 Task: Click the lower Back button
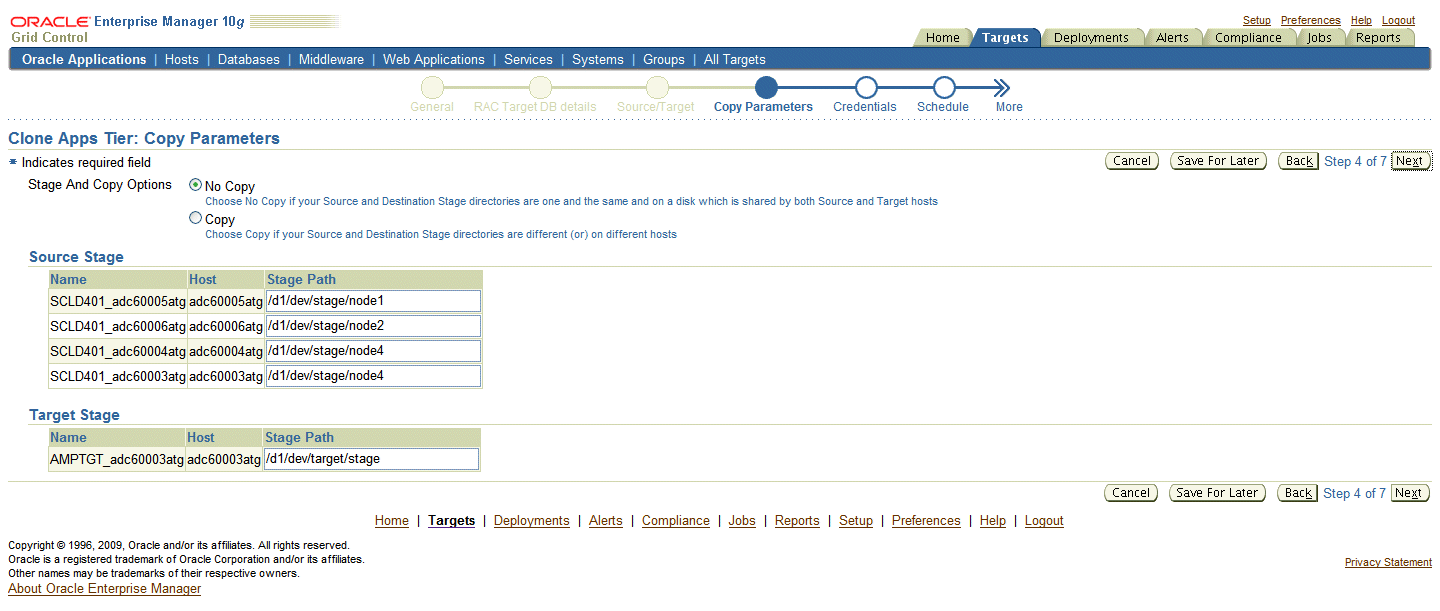point(1298,493)
